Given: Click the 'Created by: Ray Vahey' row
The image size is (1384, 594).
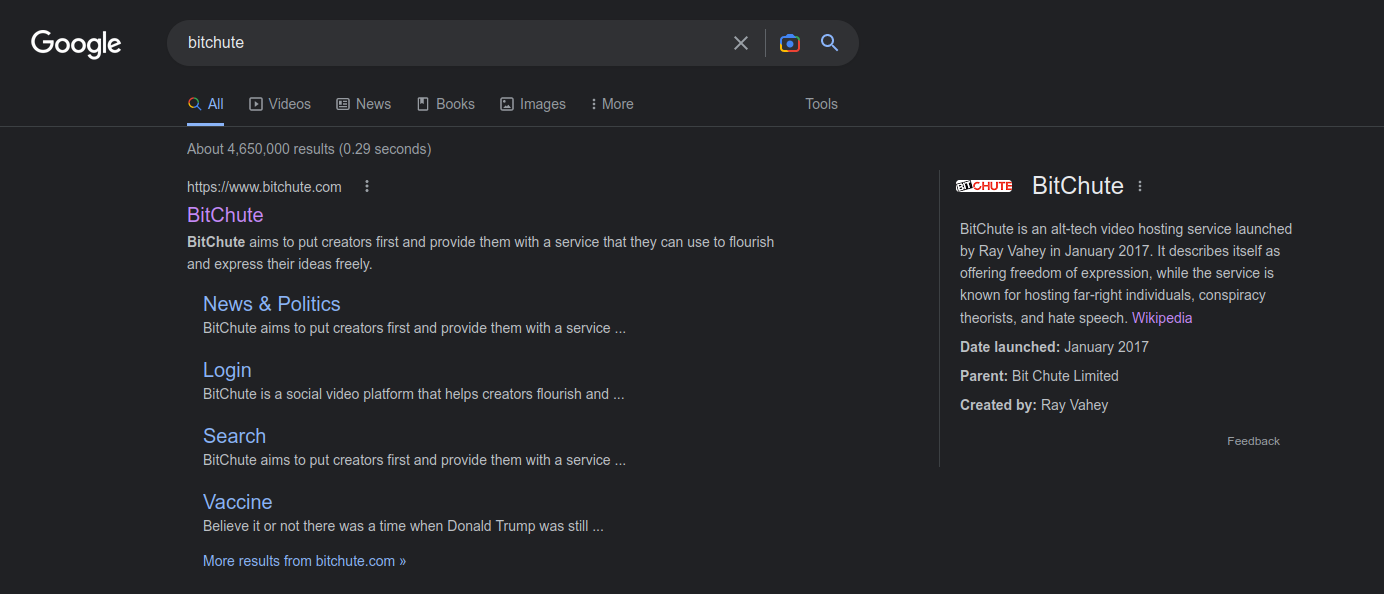Looking at the screenshot, I should 1034,405.
